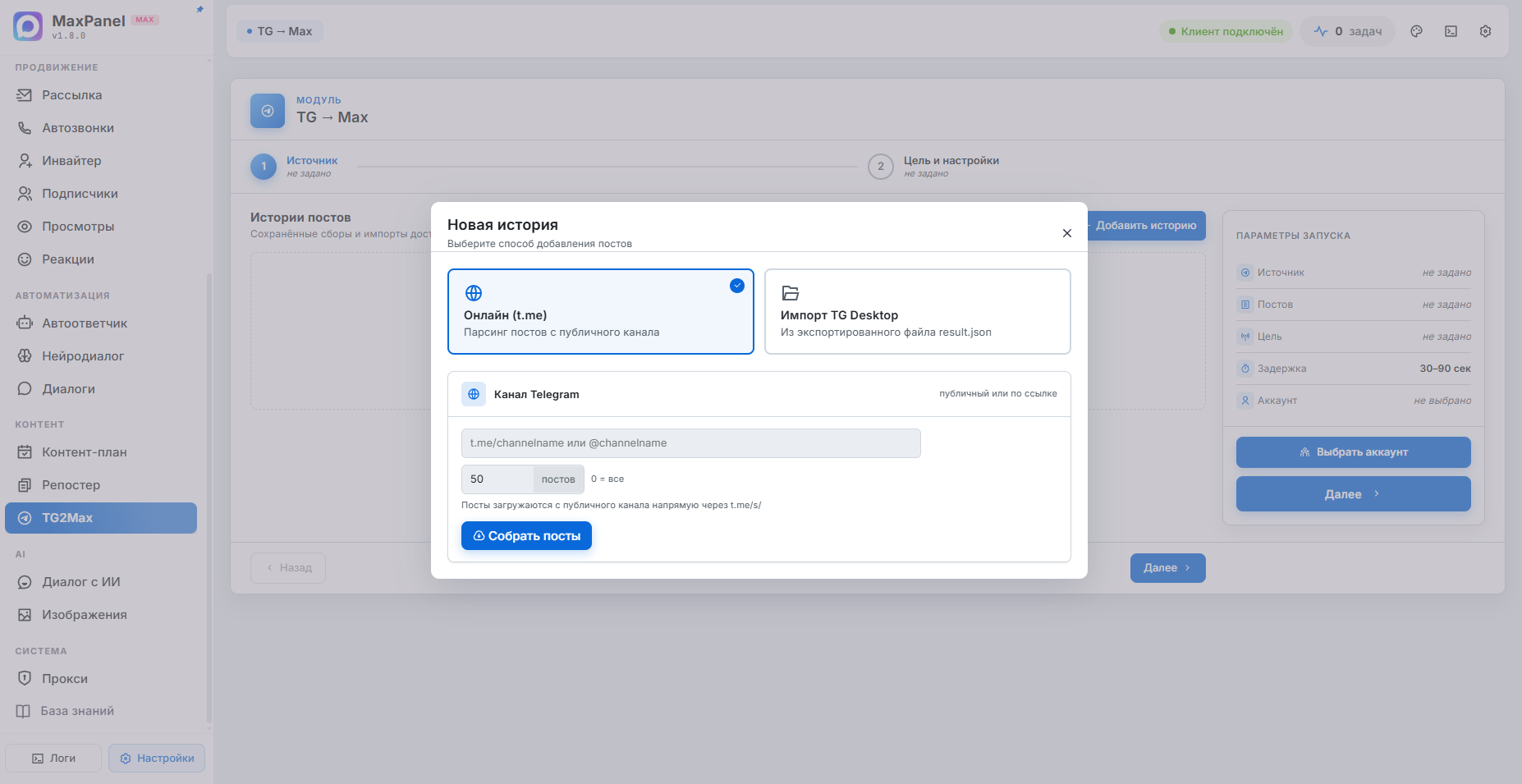The width and height of the screenshot is (1522, 784).
Task: Click the Автоответчик robot icon
Action: [x=25, y=323]
